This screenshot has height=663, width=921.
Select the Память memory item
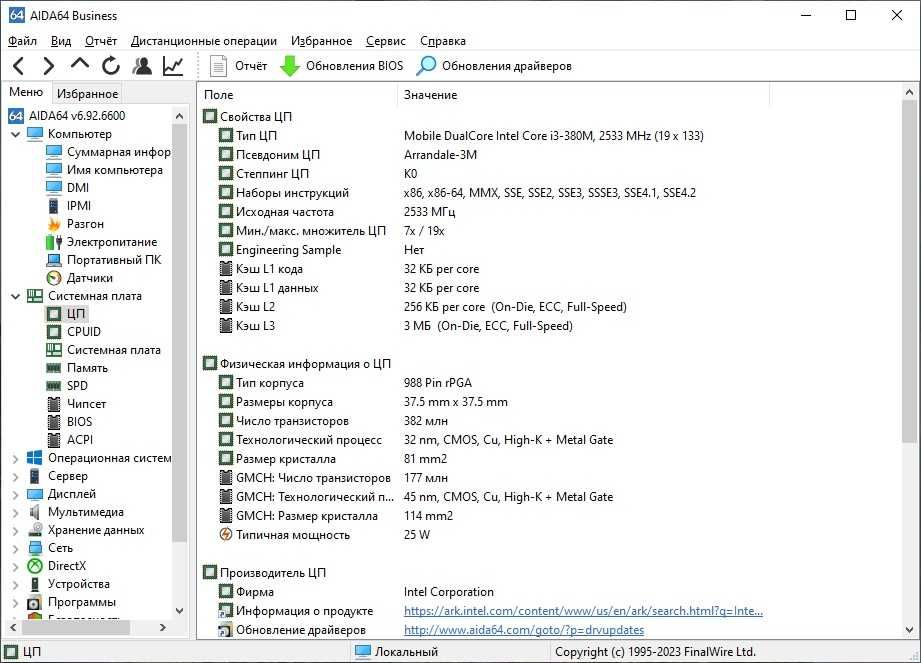pos(77,368)
